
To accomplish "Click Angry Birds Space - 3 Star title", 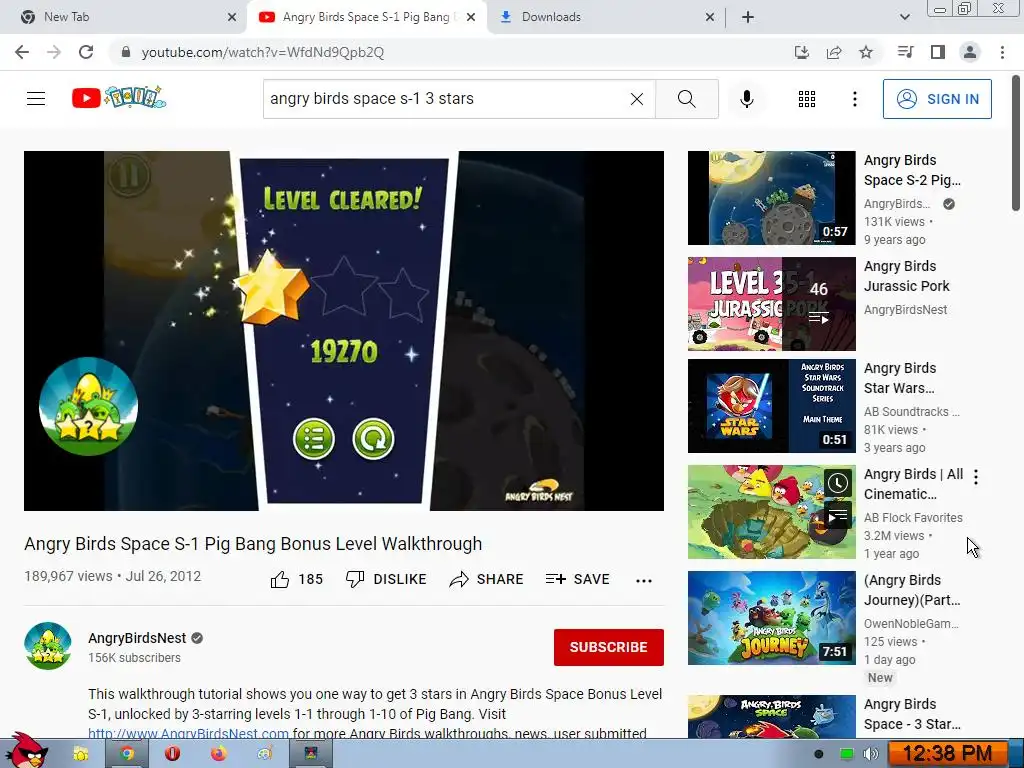I will point(912,714).
